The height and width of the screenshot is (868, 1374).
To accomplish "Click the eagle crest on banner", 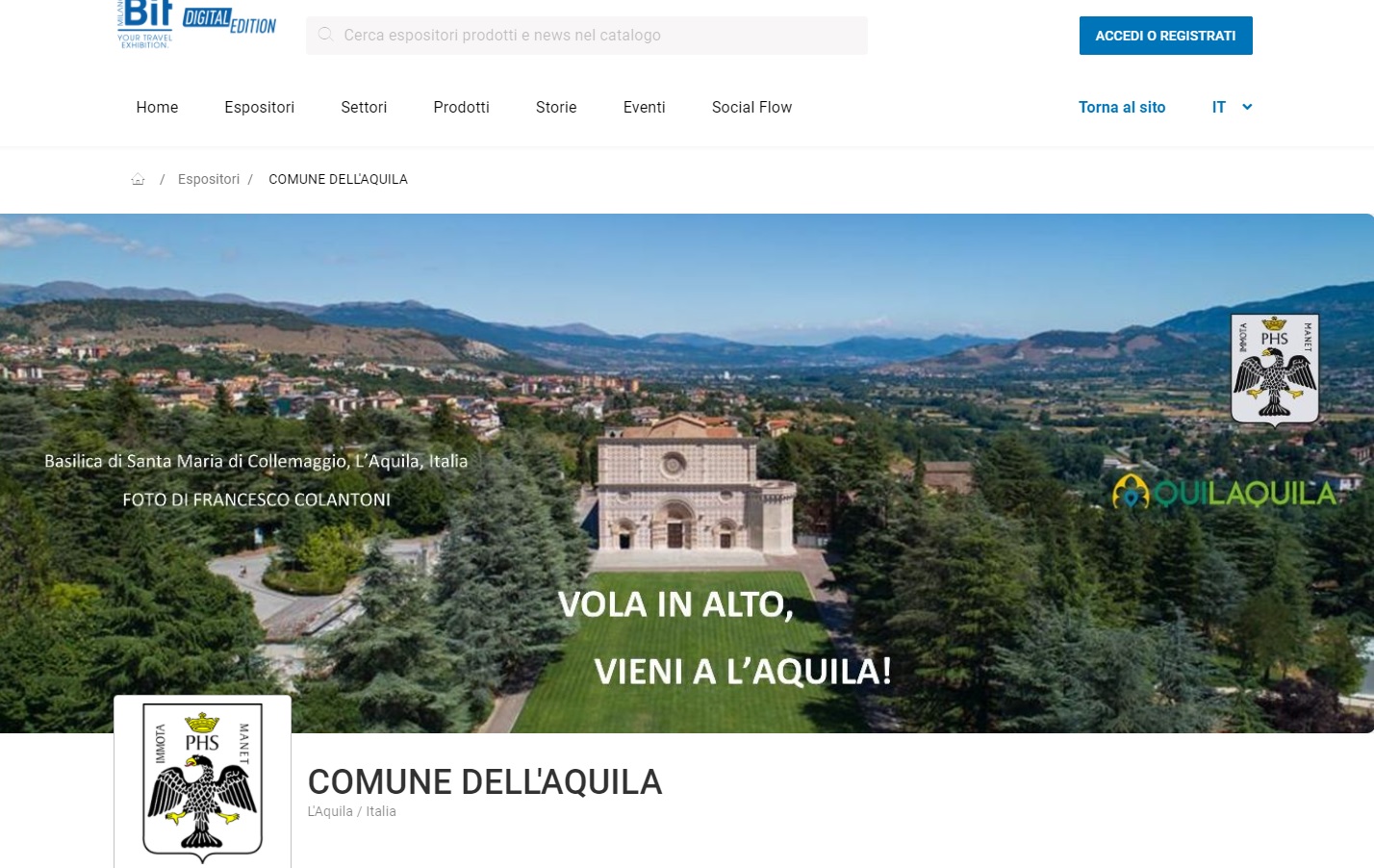I will [1275, 370].
